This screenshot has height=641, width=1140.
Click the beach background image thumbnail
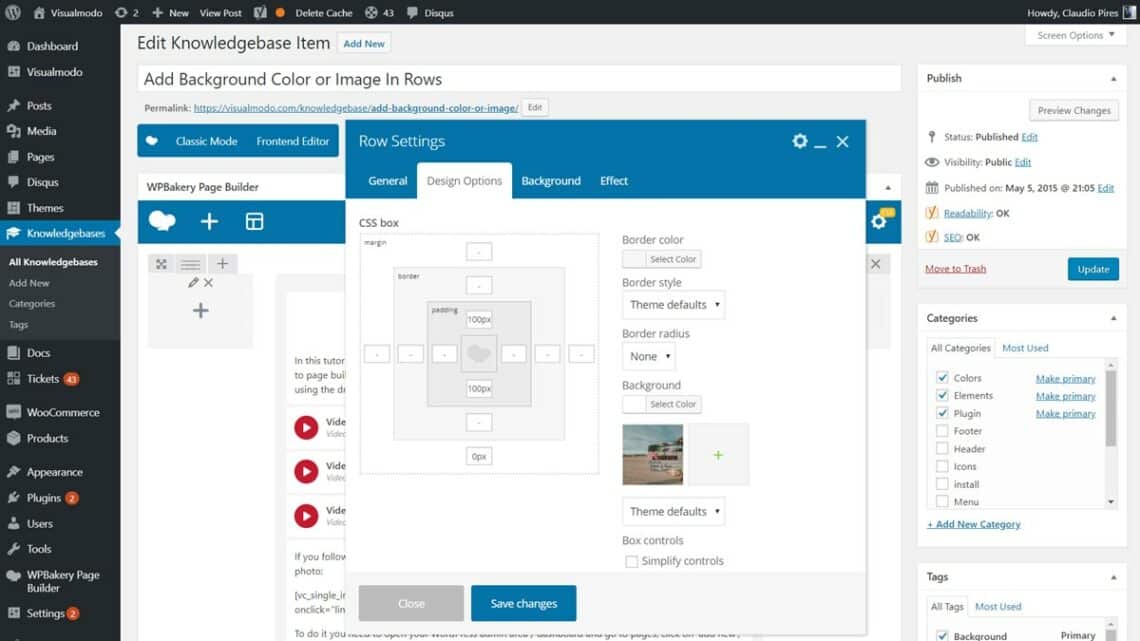[652, 455]
